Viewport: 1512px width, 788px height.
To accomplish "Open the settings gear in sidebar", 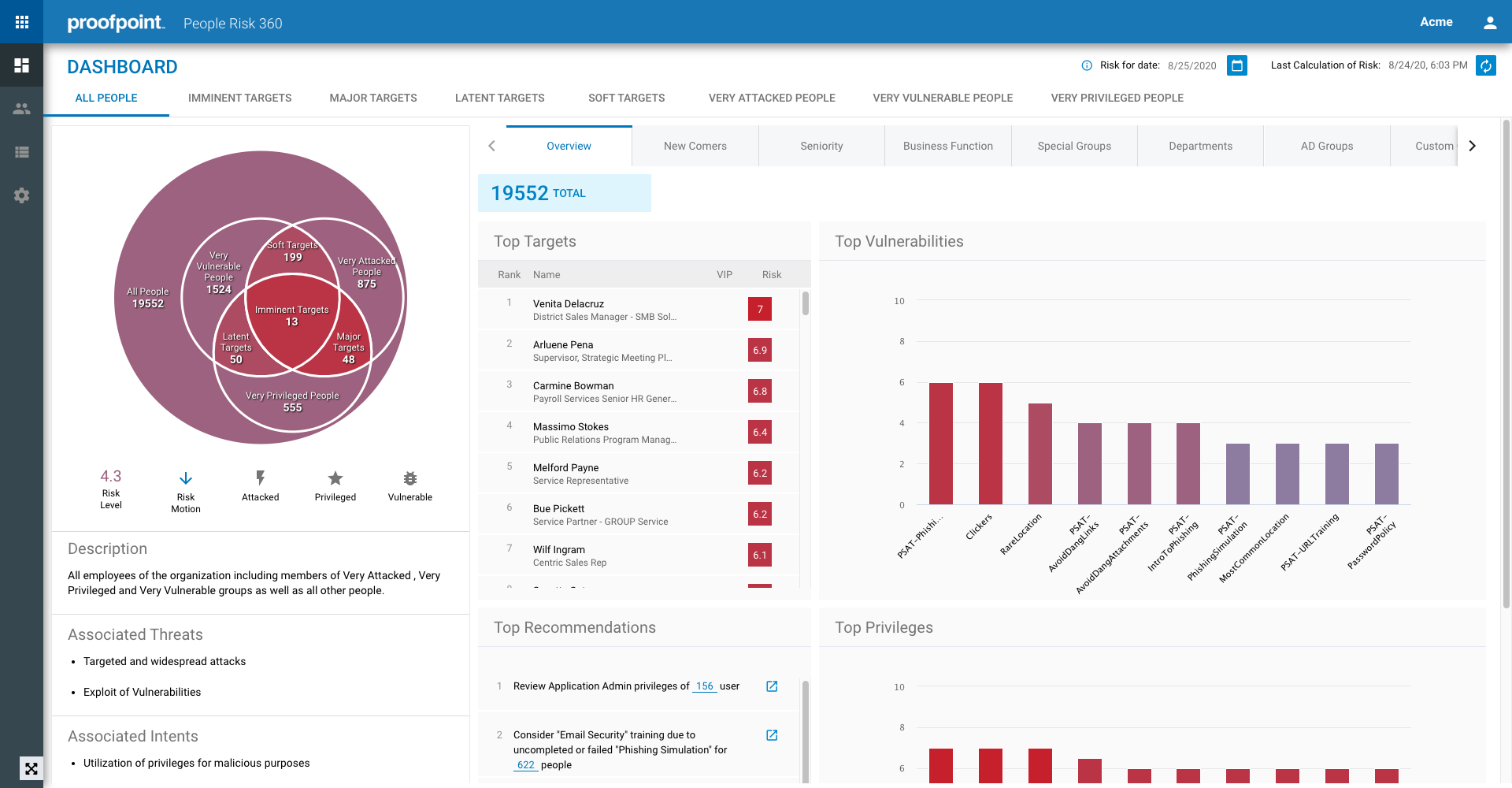I will [22, 195].
